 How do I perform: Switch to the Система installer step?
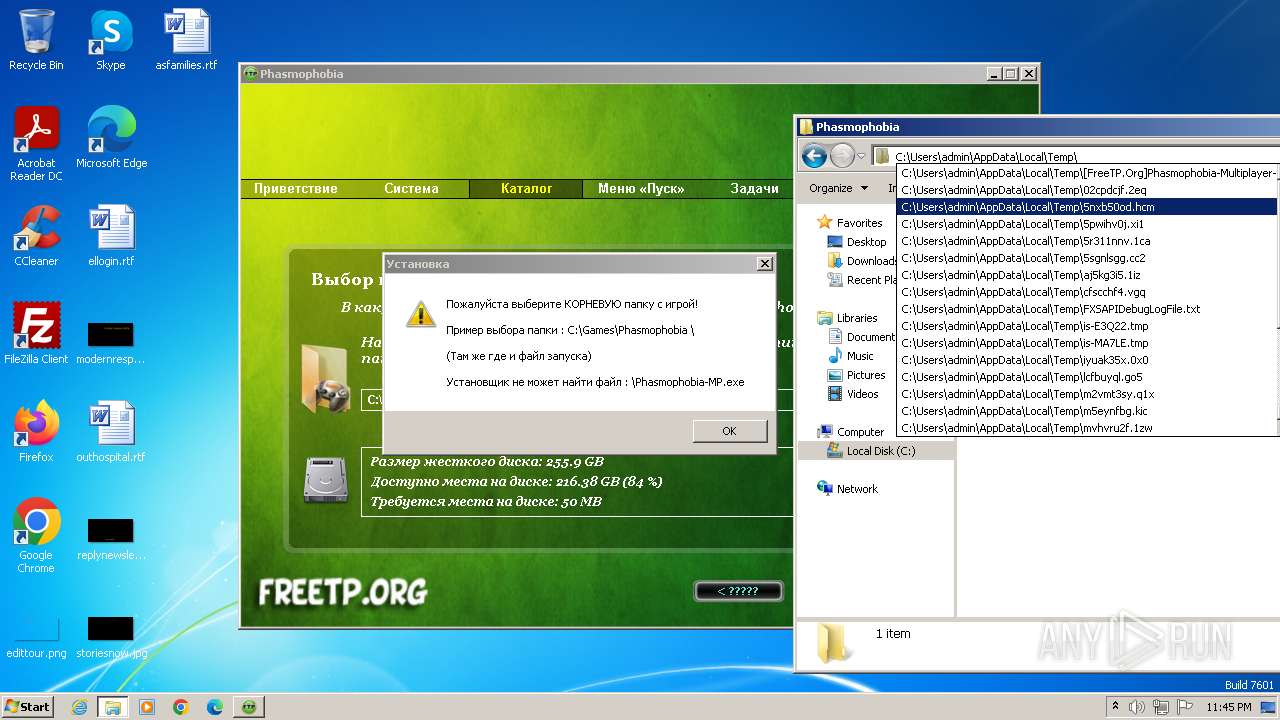point(411,188)
